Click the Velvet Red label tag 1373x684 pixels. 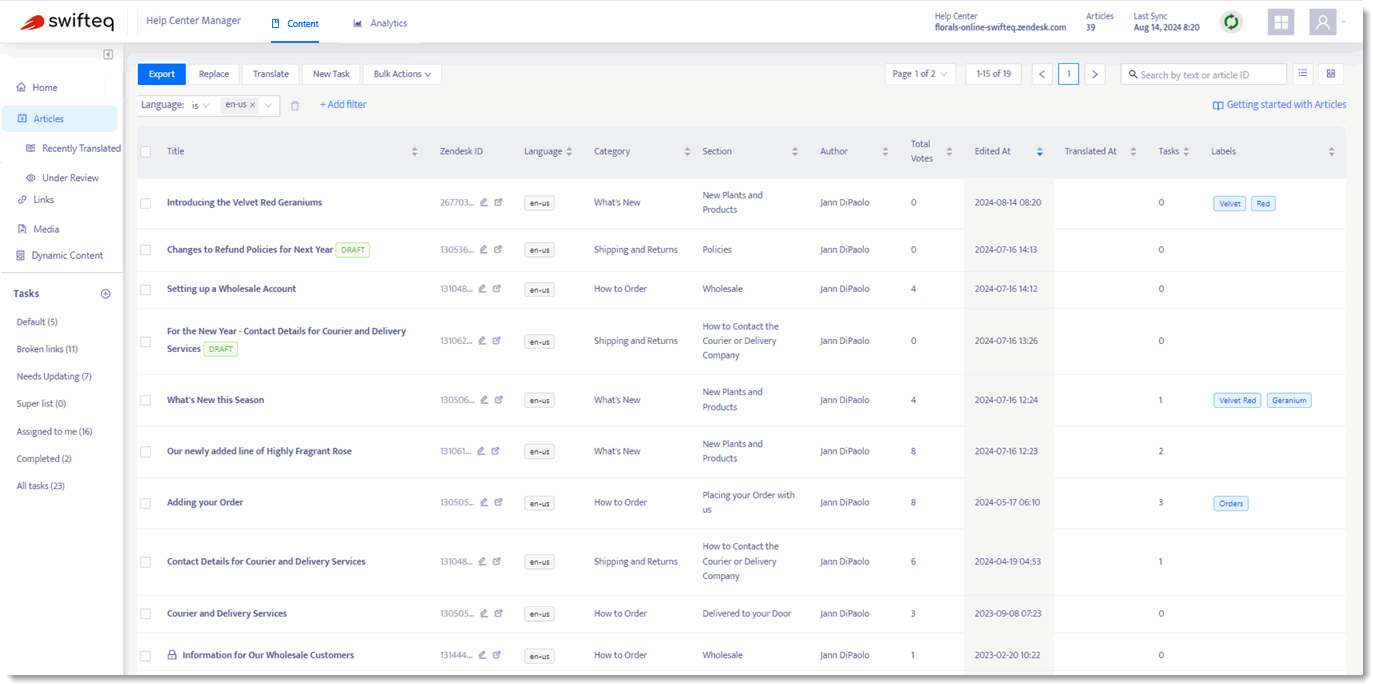tap(1237, 400)
